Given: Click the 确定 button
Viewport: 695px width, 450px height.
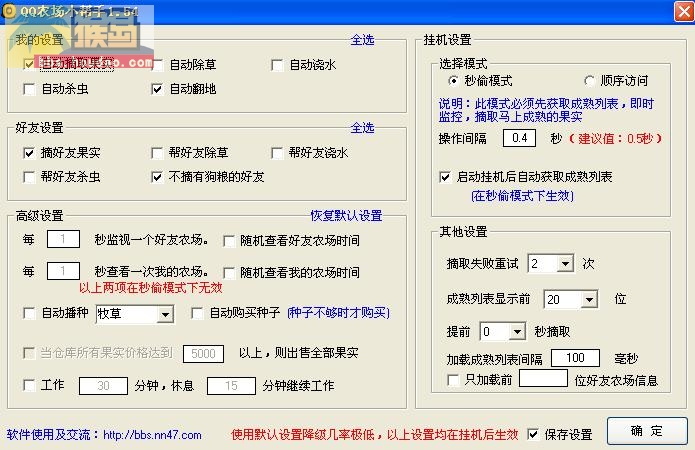Looking at the screenshot, I should (647, 430).
